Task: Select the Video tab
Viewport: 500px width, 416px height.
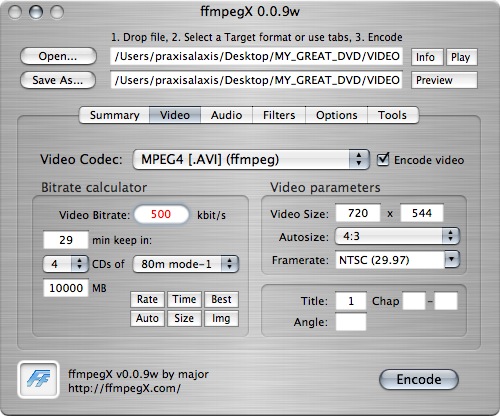Action: (175, 115)
